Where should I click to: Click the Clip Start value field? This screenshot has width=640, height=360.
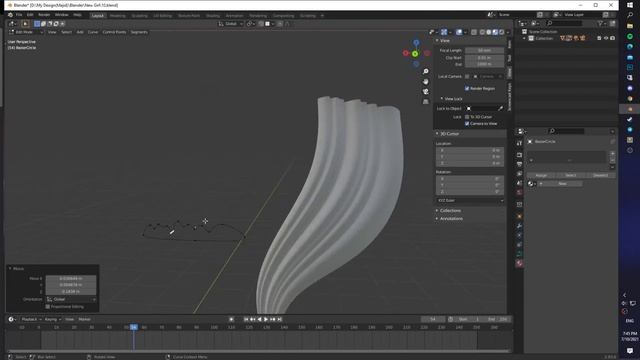484,58
